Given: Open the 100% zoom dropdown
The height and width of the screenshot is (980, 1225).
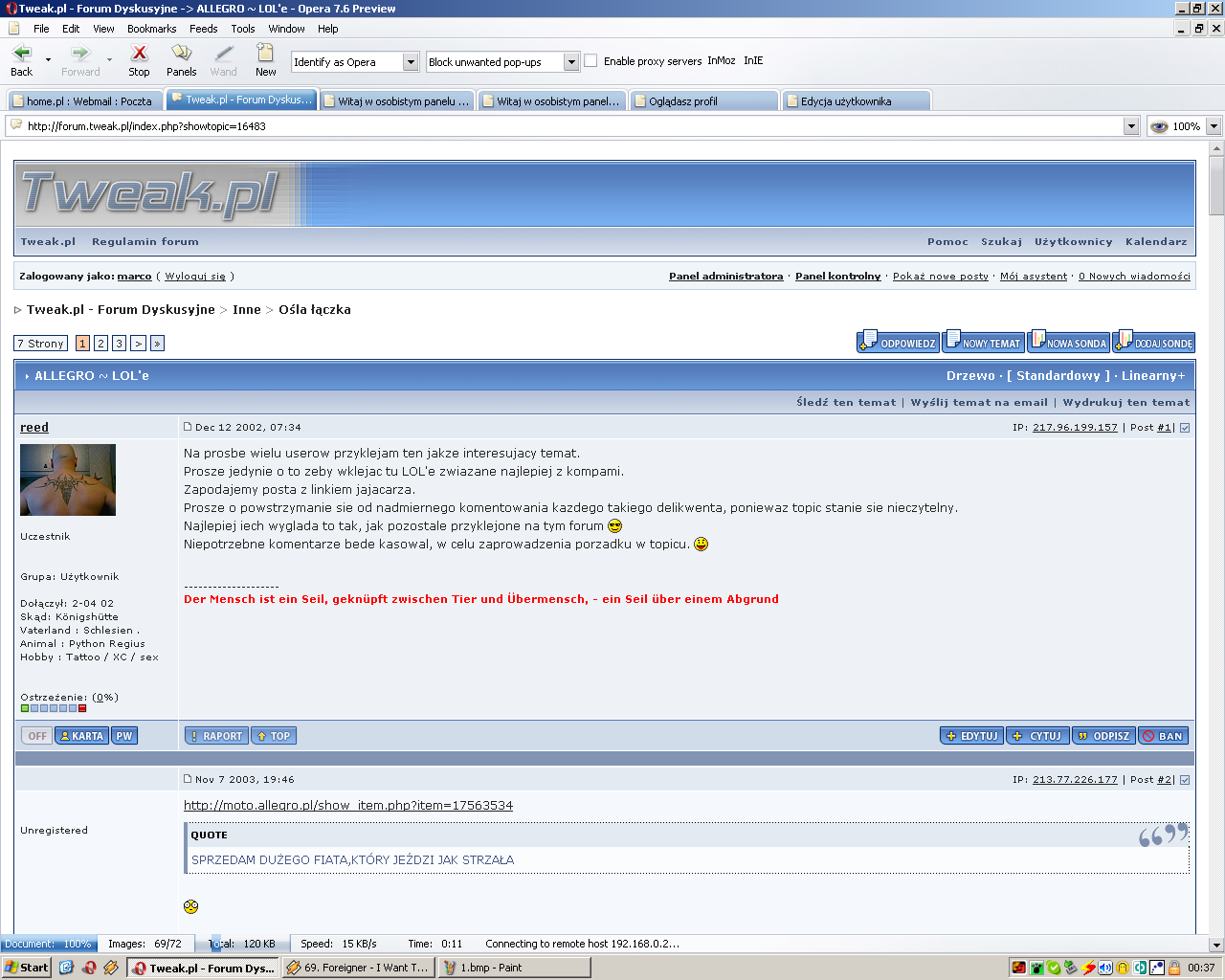Looking at the screenshot, I should point(1214,126).
